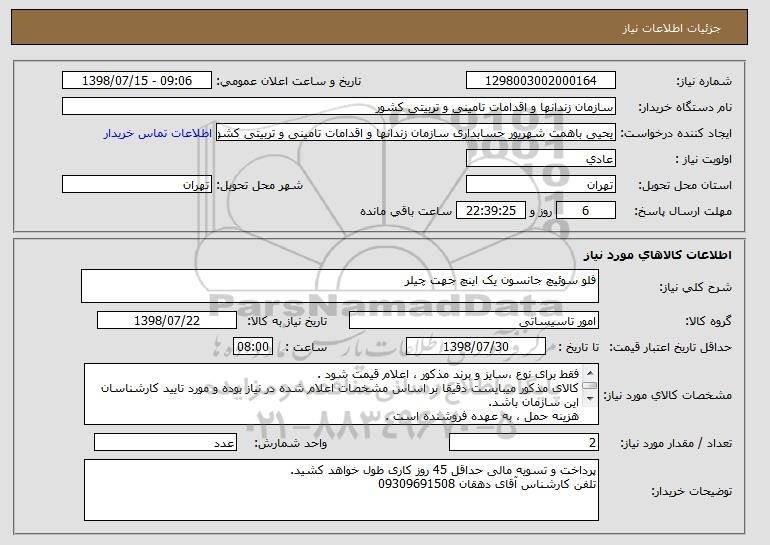Image resolution: width=770 pixels, height=545 pixels.
Task: Click the ایجاد کننده درخواست label
Action: (676, 134)
